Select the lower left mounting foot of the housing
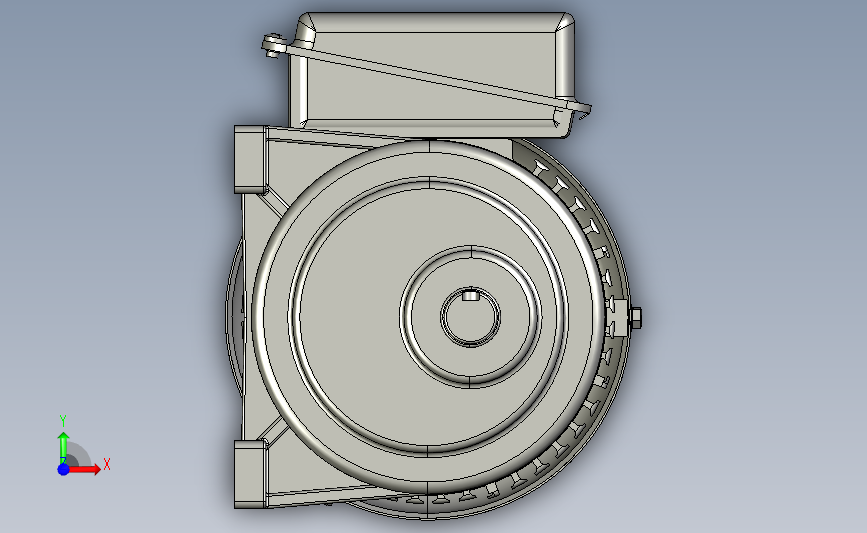 pos(250,474)
